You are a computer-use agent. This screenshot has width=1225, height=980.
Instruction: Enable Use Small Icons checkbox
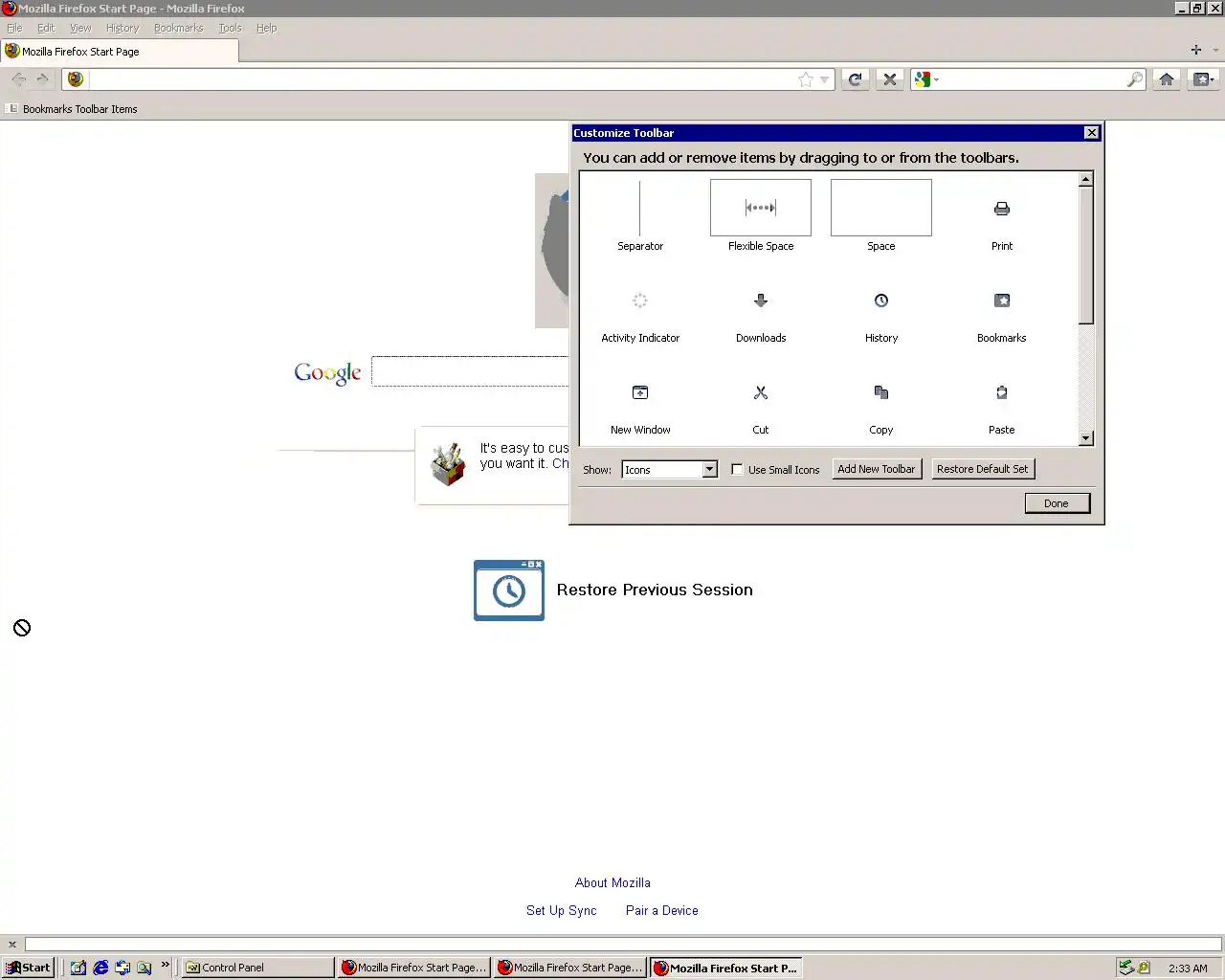[x=737, y=470]
